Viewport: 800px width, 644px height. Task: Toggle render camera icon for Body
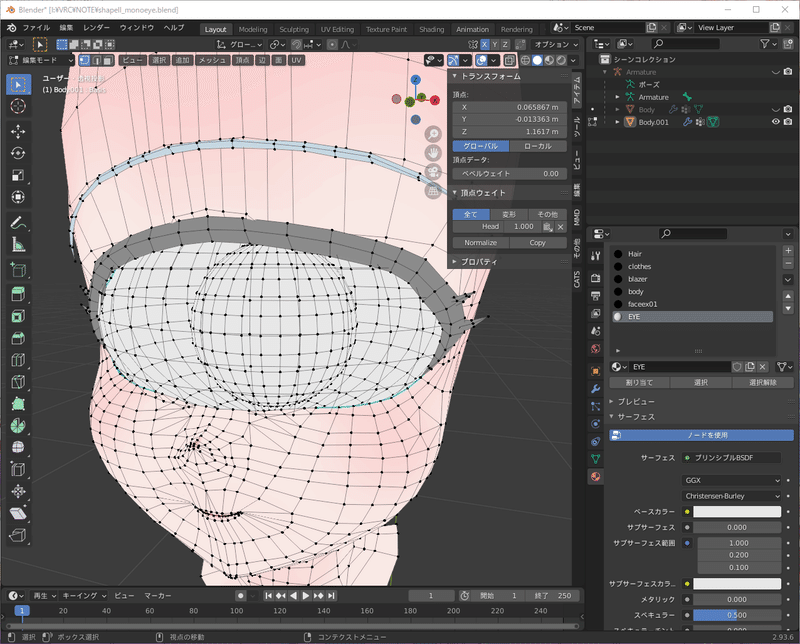pos(788,109)
